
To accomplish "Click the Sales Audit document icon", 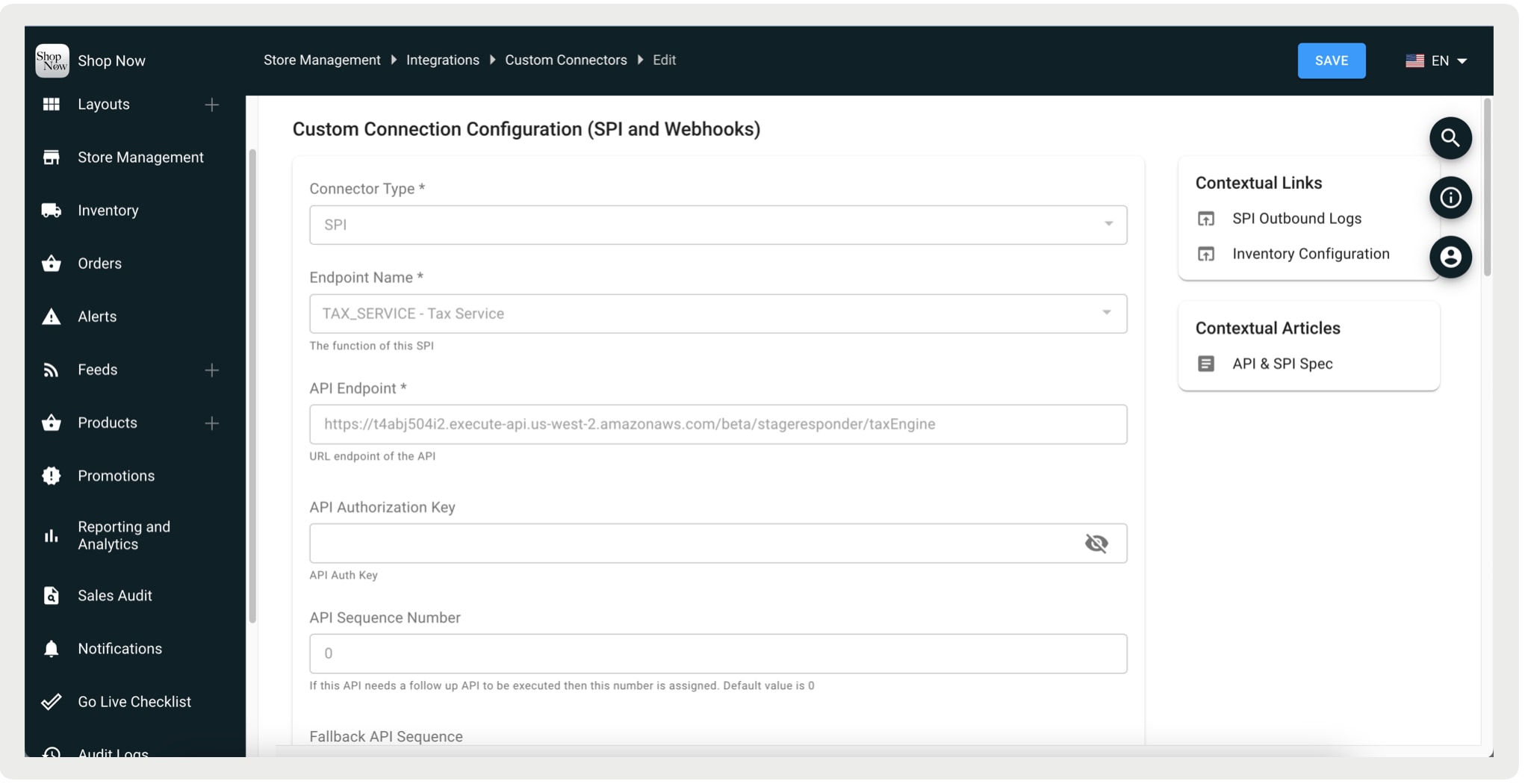I will 51,595.
